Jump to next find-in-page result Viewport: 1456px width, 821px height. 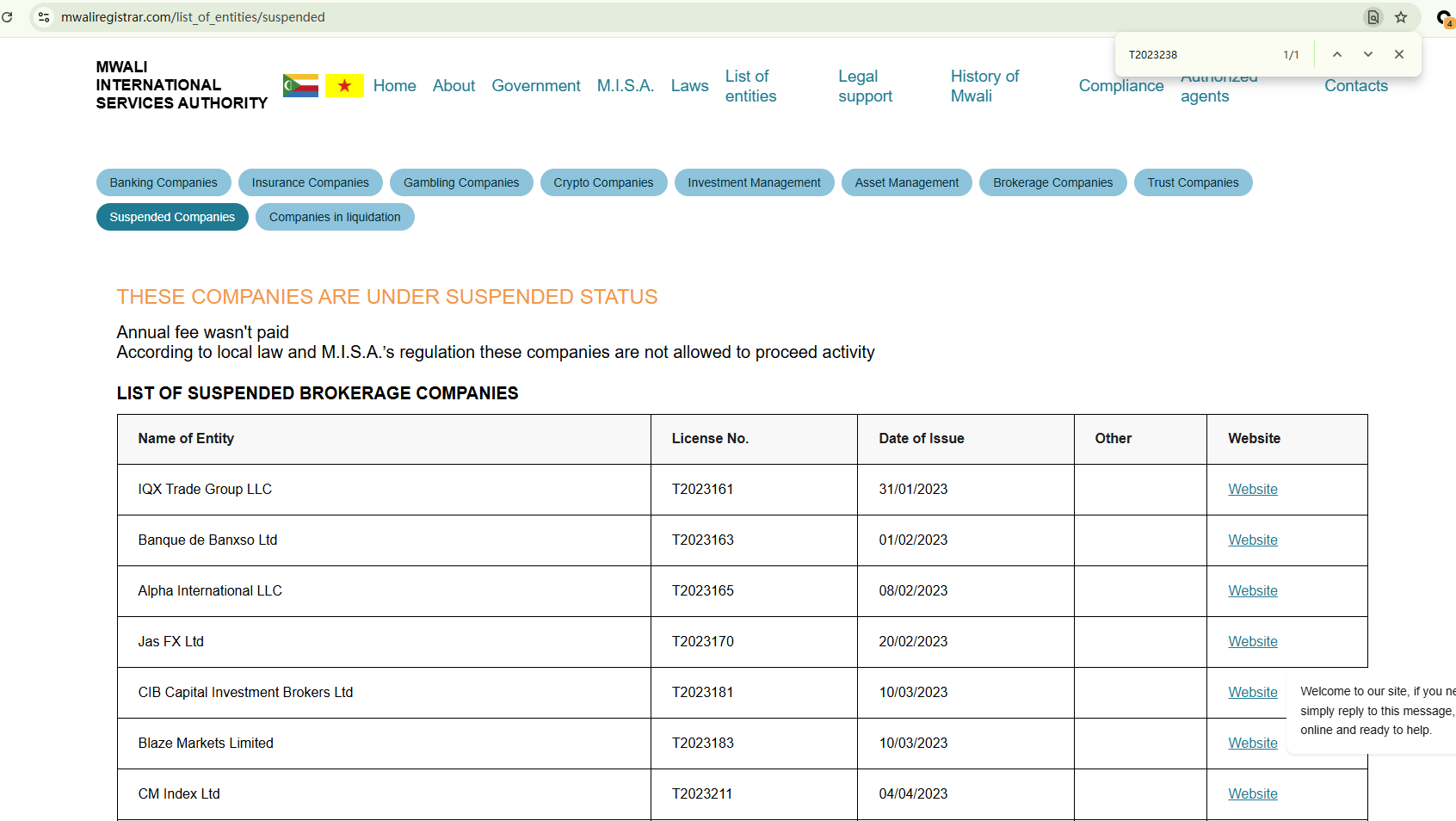tap(1368, 54)
